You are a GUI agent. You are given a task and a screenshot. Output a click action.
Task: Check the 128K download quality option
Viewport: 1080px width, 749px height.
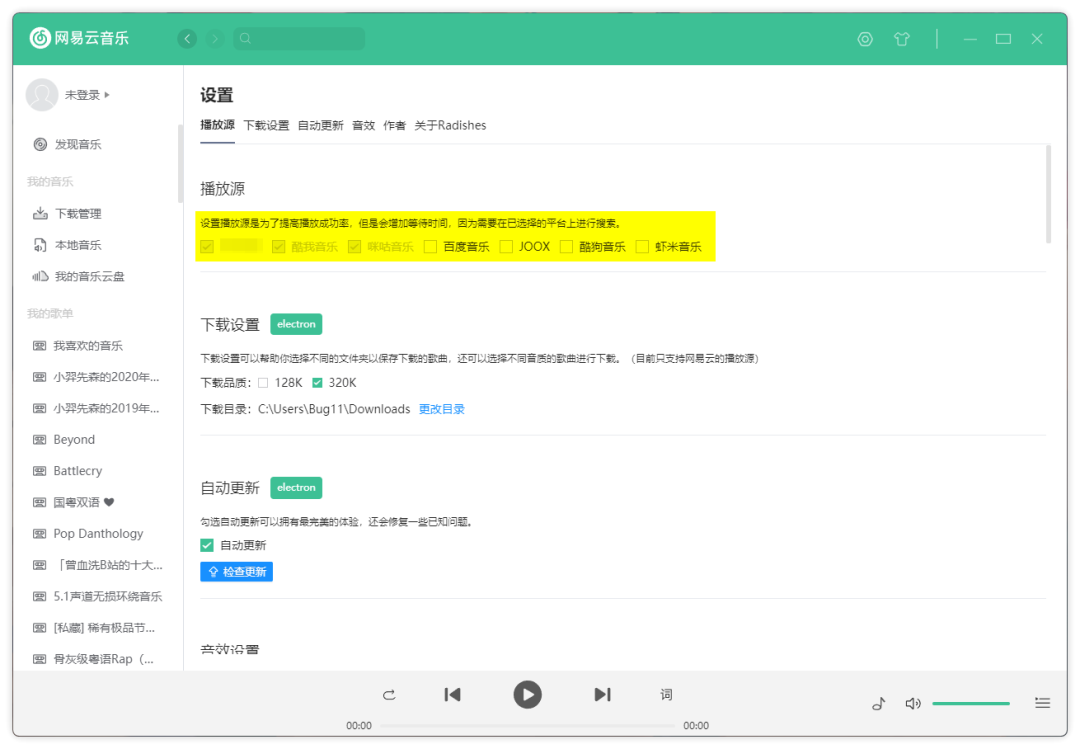(263, 383)
